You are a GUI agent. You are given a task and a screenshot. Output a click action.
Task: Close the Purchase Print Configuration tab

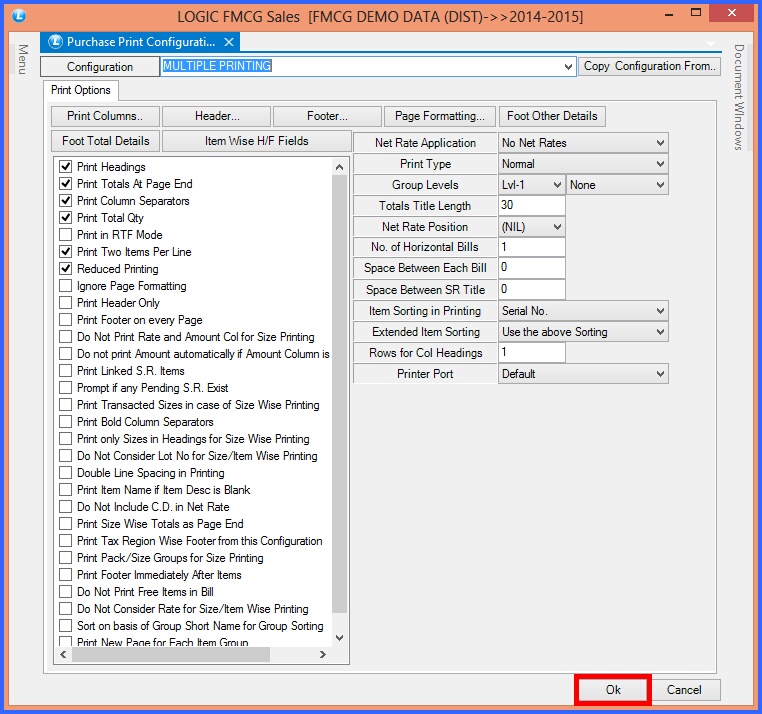tap(229, 42)
